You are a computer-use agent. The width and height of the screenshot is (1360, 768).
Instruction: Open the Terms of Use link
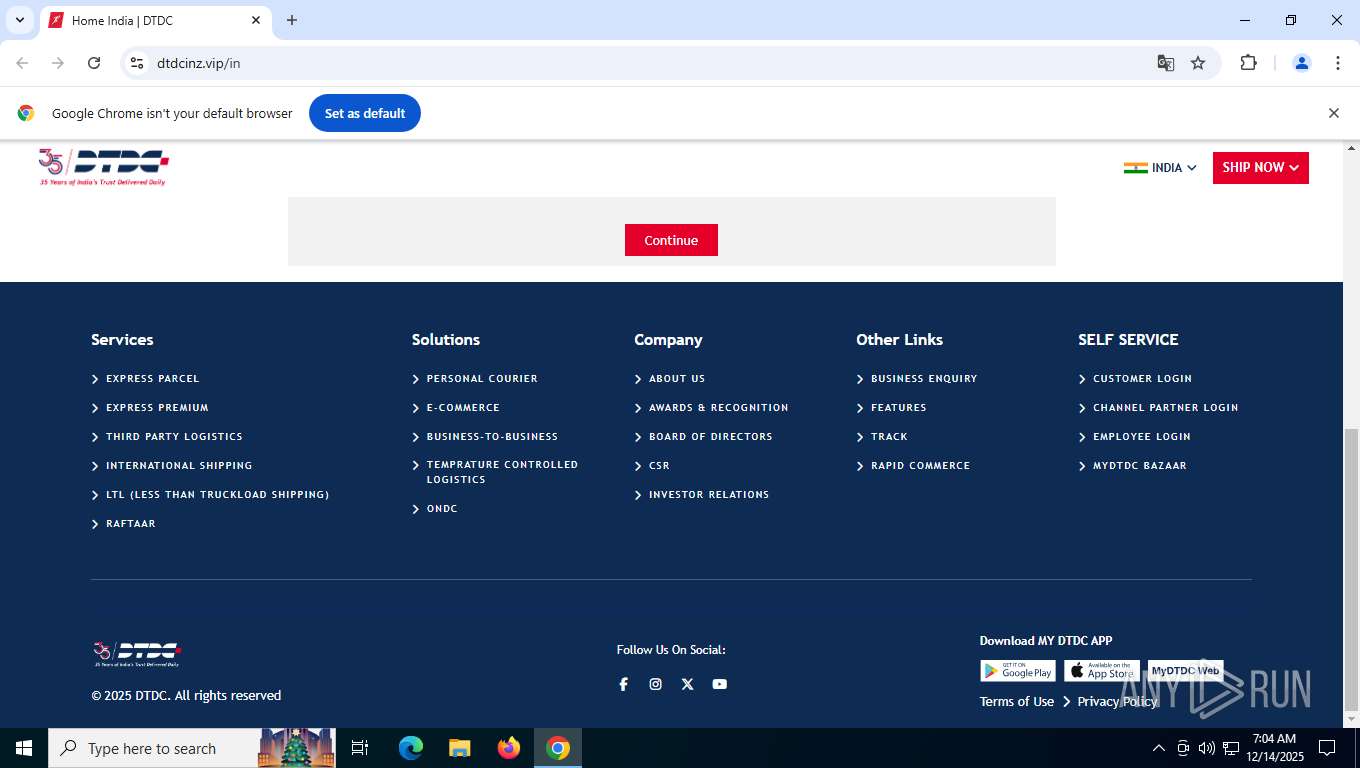pos(1017,702)
